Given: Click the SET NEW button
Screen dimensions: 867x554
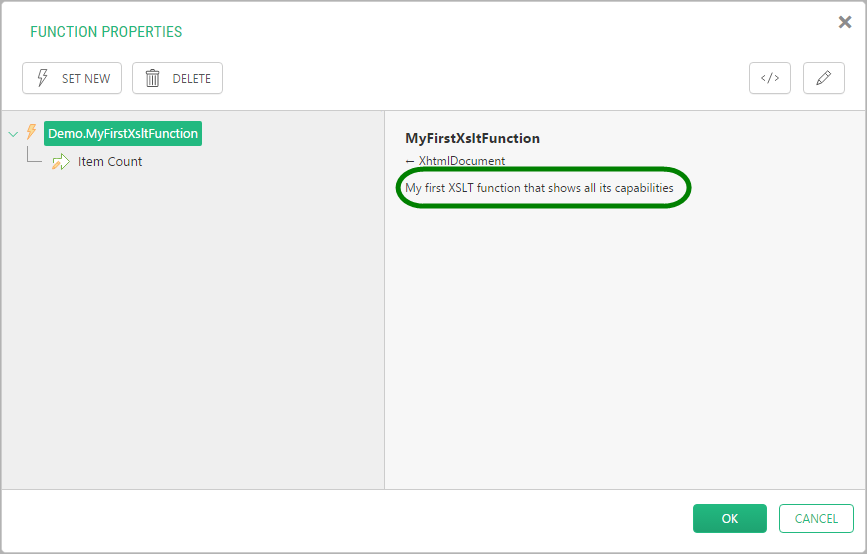Looking at the screenshot, I should [72, 78].
